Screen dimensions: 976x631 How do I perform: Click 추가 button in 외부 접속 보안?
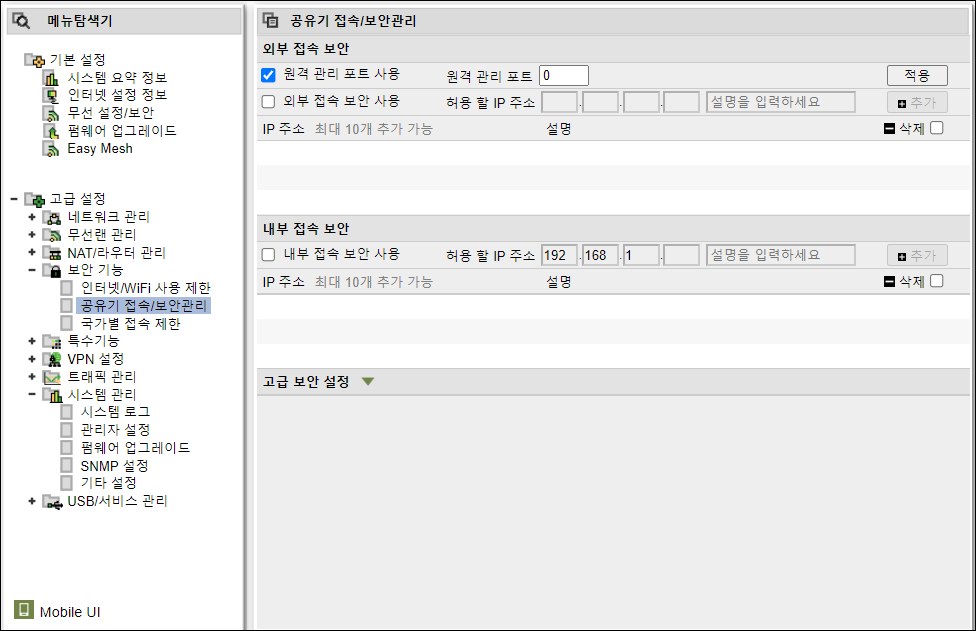(917, 103)
